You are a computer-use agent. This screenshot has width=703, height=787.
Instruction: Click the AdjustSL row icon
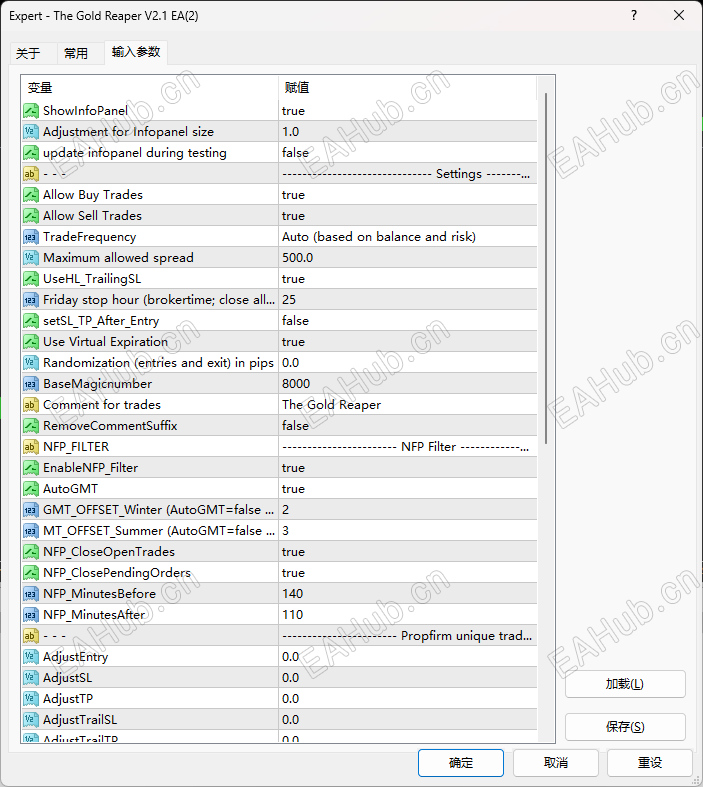[x=31, y=678]
